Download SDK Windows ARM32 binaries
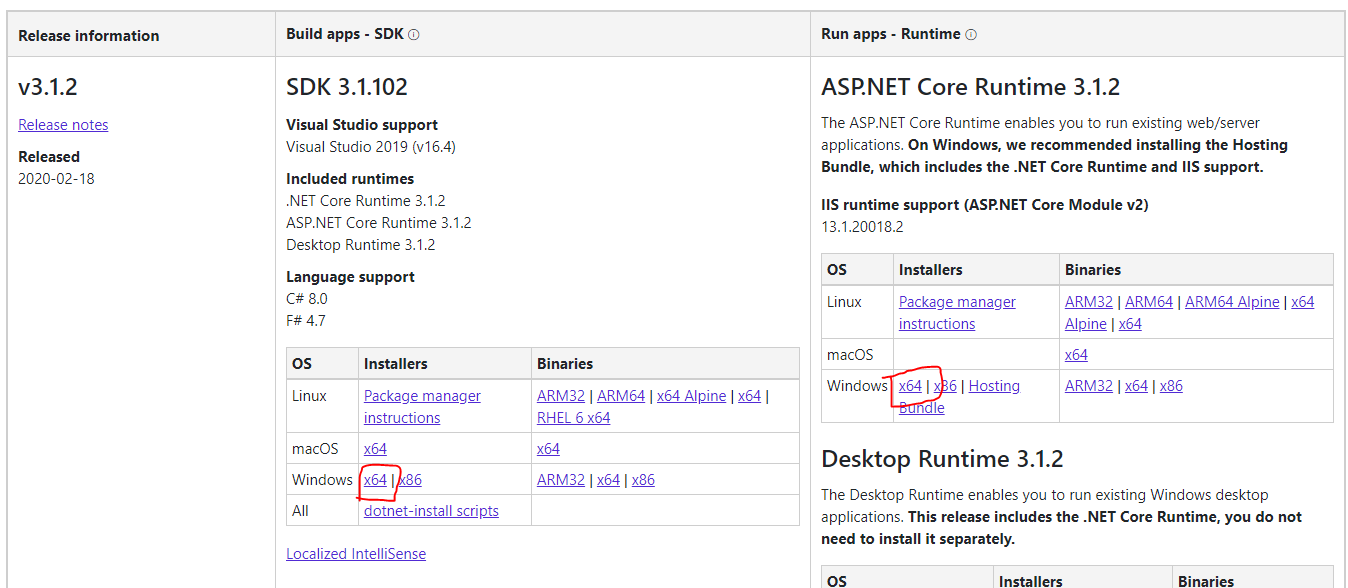 pos(561,480)
